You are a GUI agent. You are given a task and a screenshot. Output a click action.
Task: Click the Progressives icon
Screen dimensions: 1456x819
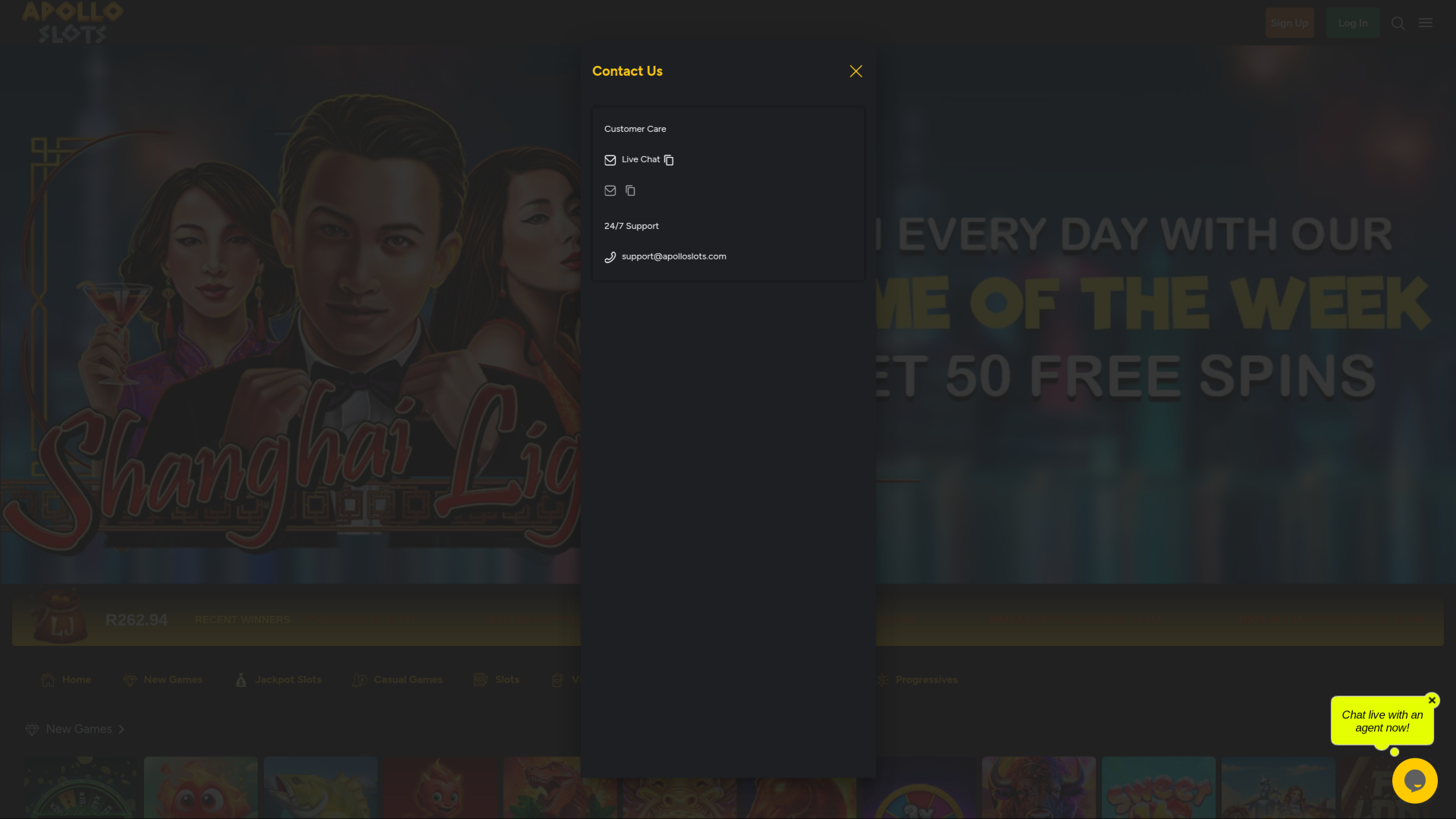pyautogui.click(x=883, y=679)
